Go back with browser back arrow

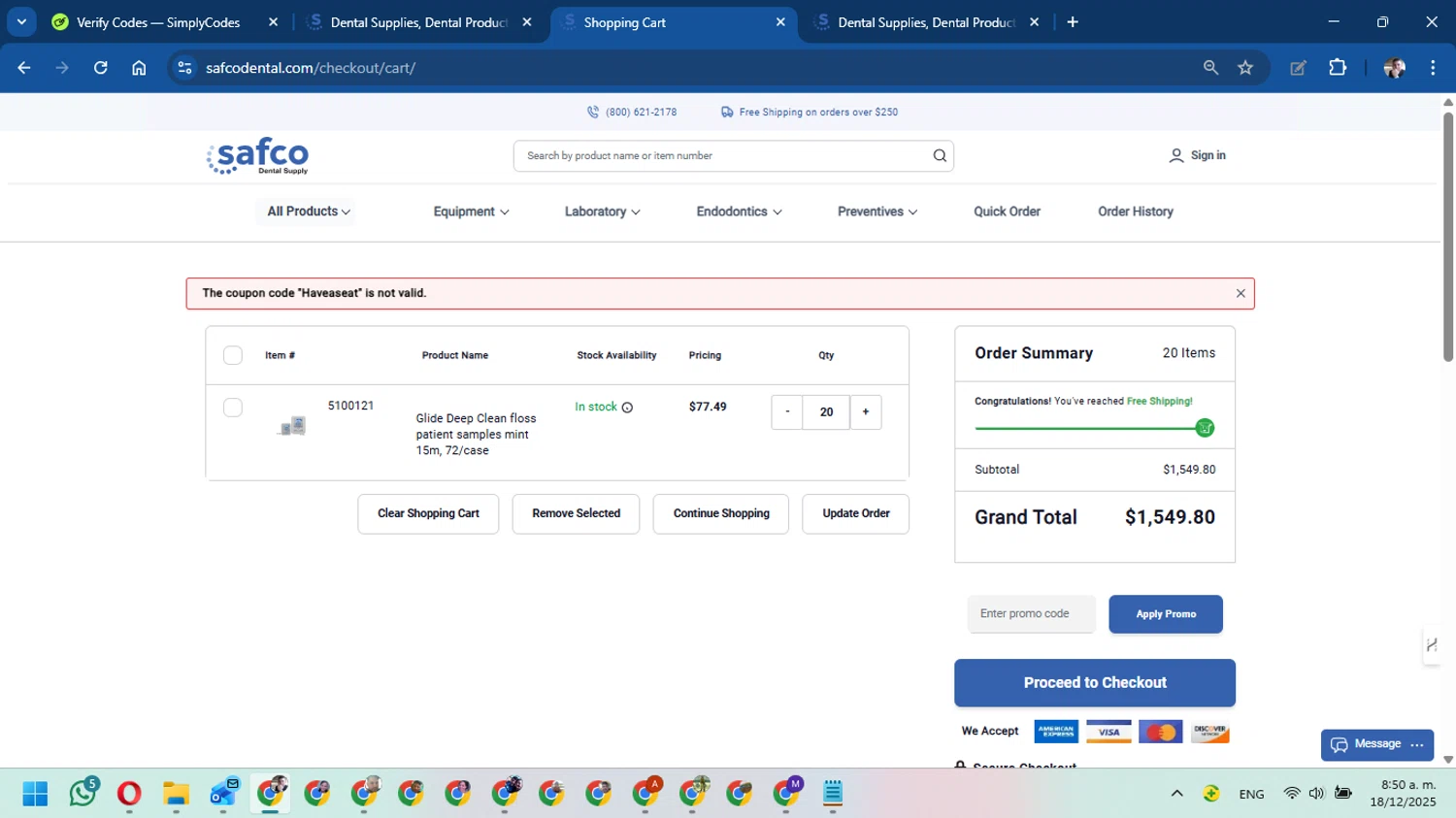(24, 67)
